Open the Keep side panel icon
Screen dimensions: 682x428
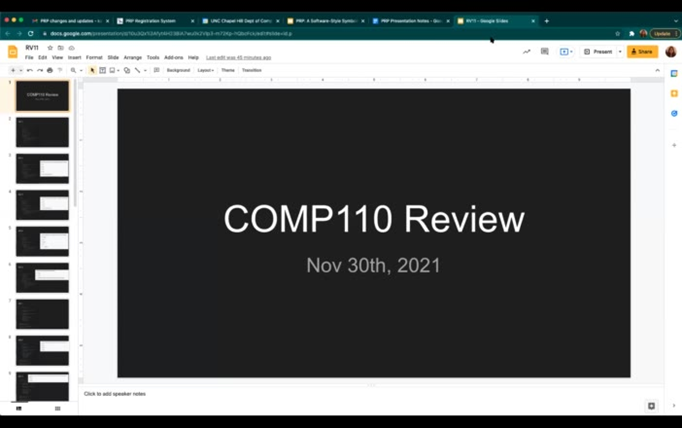point(674,94)
